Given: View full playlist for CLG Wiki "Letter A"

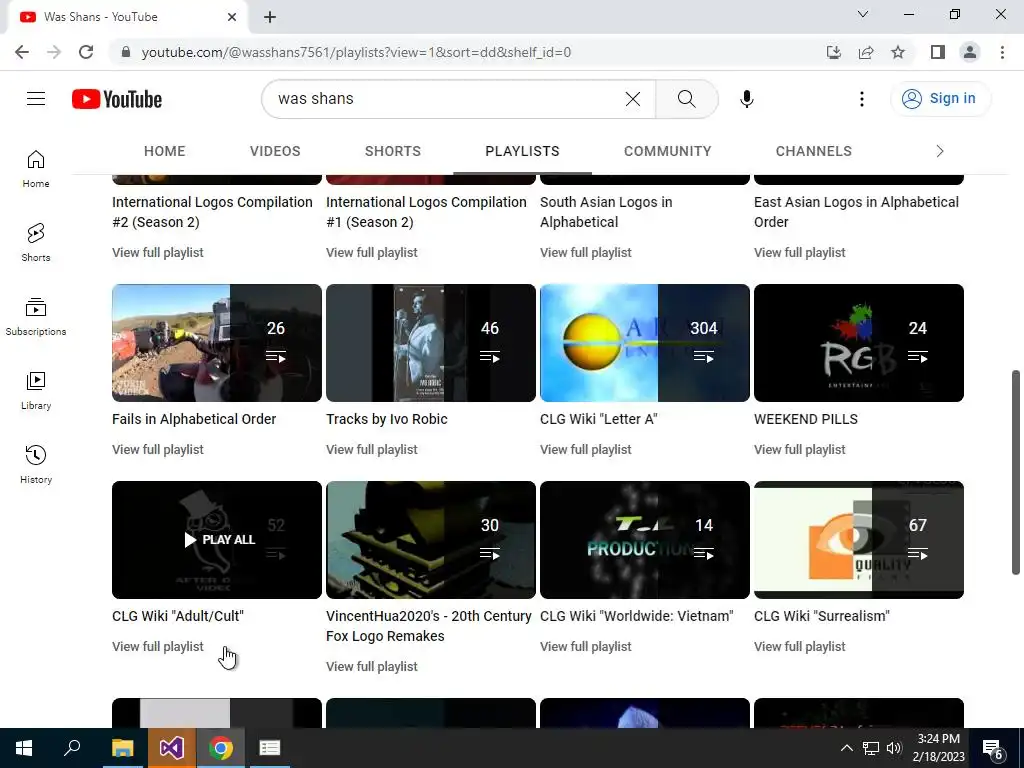Looking at the screenshot, I should coord(586,449).
